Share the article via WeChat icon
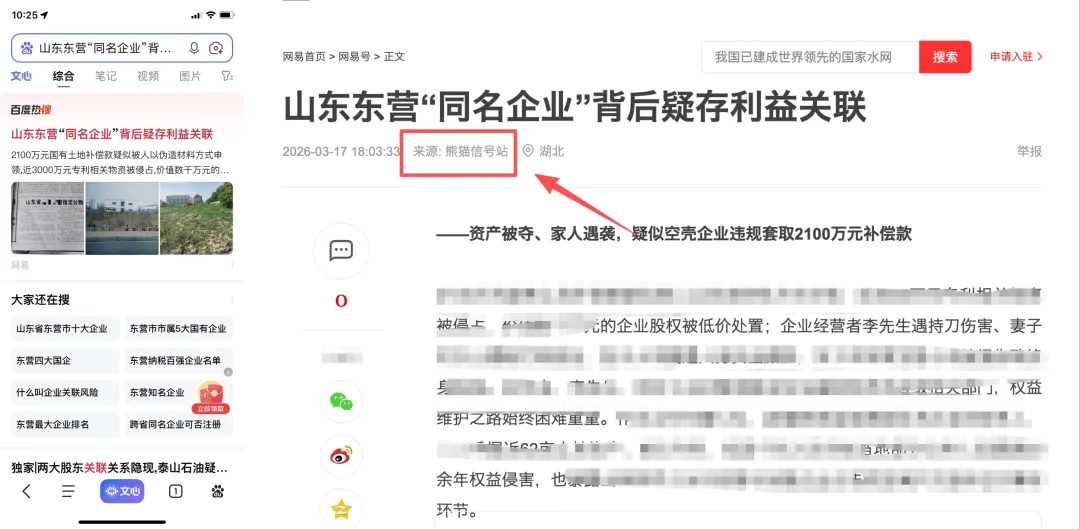 coord(341,401)
